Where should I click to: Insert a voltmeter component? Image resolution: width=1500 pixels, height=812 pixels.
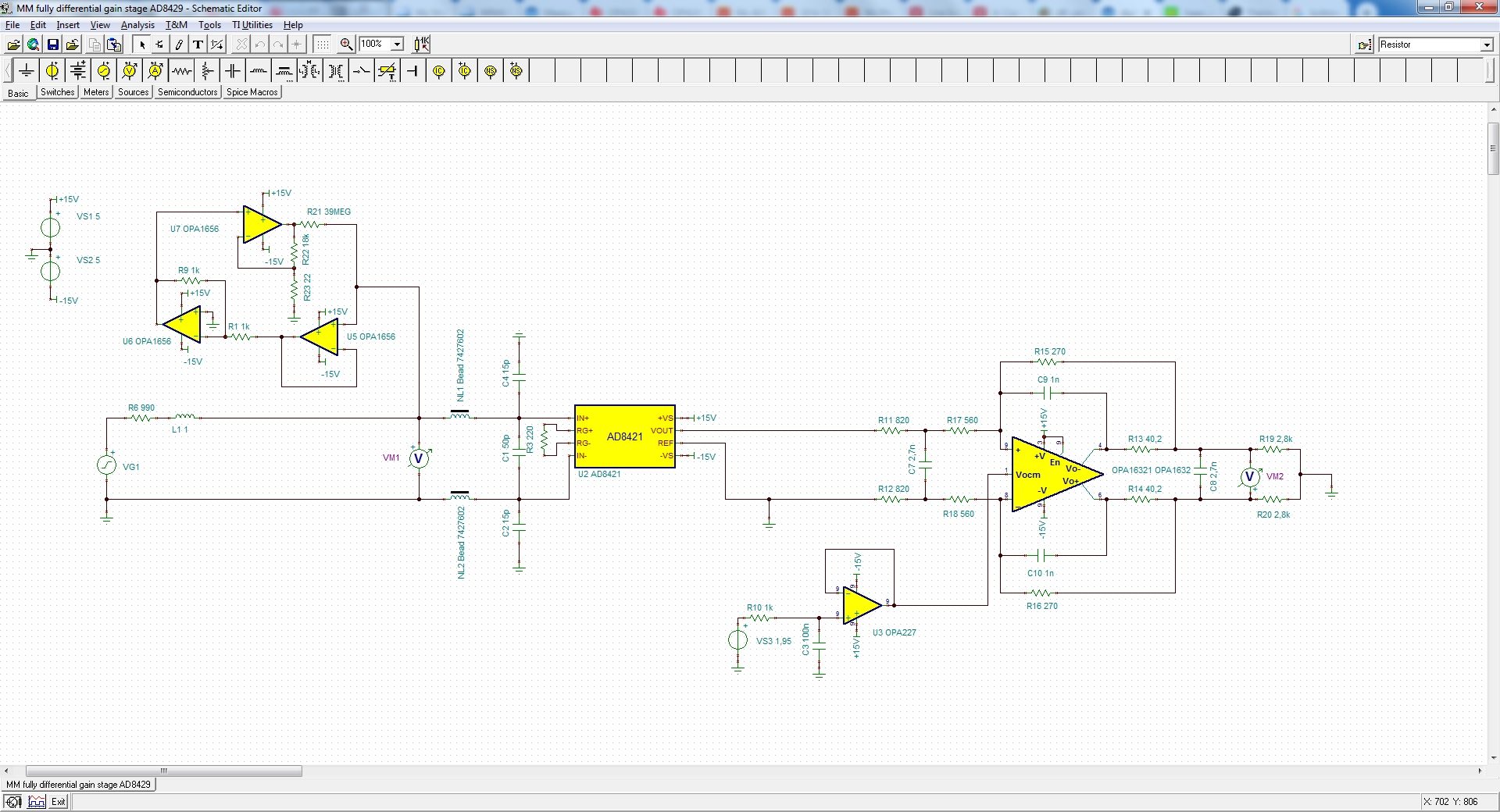[x=130, y=71]
